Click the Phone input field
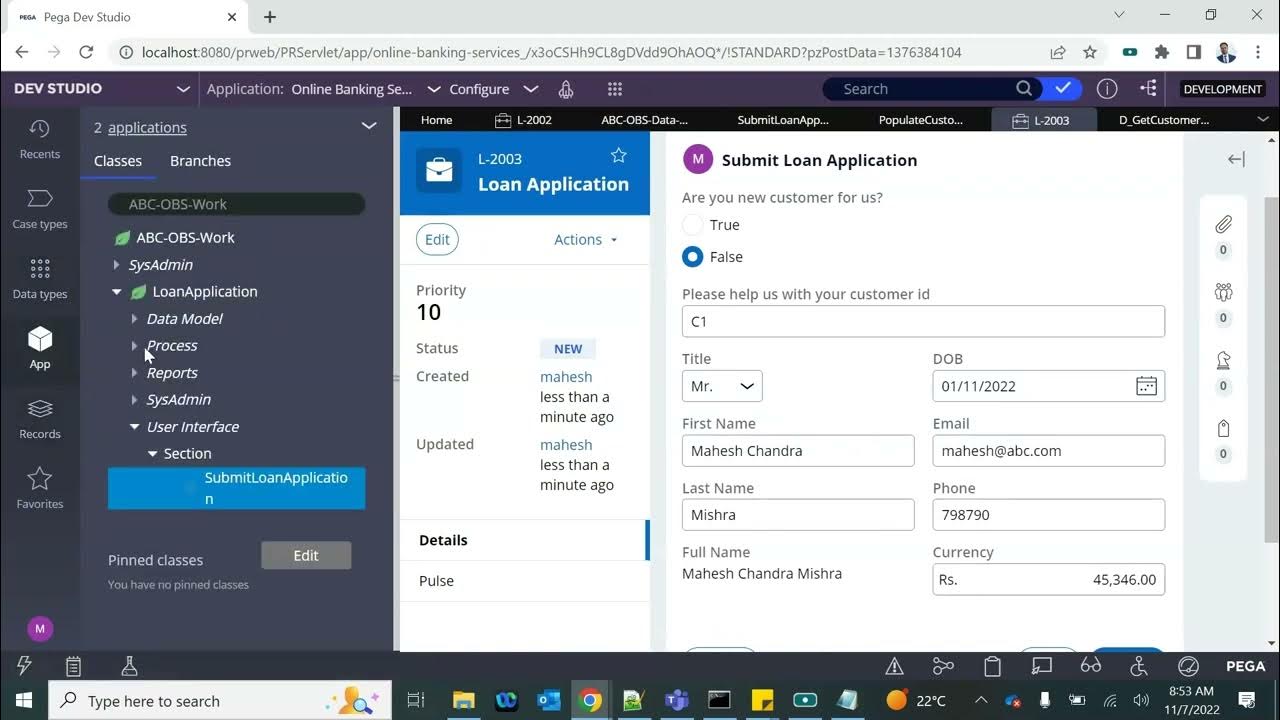Image resolution: width=1280 pixels, height=720 pixels. click(x=1048, y=515)
